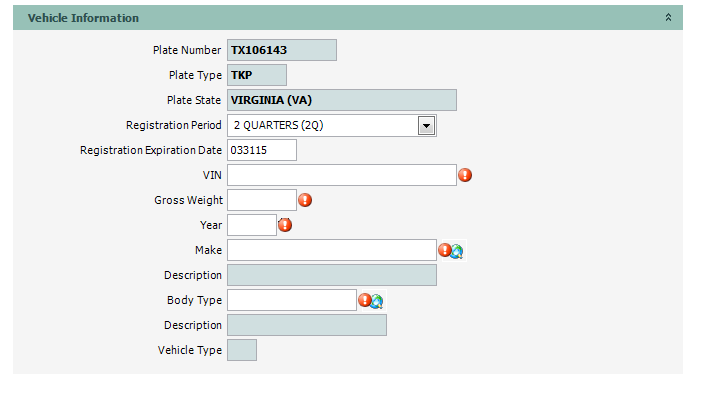The height and width of the screenshot is (395, 717).
Task: Open the Make lookup search icon
Action: (457, 251)
